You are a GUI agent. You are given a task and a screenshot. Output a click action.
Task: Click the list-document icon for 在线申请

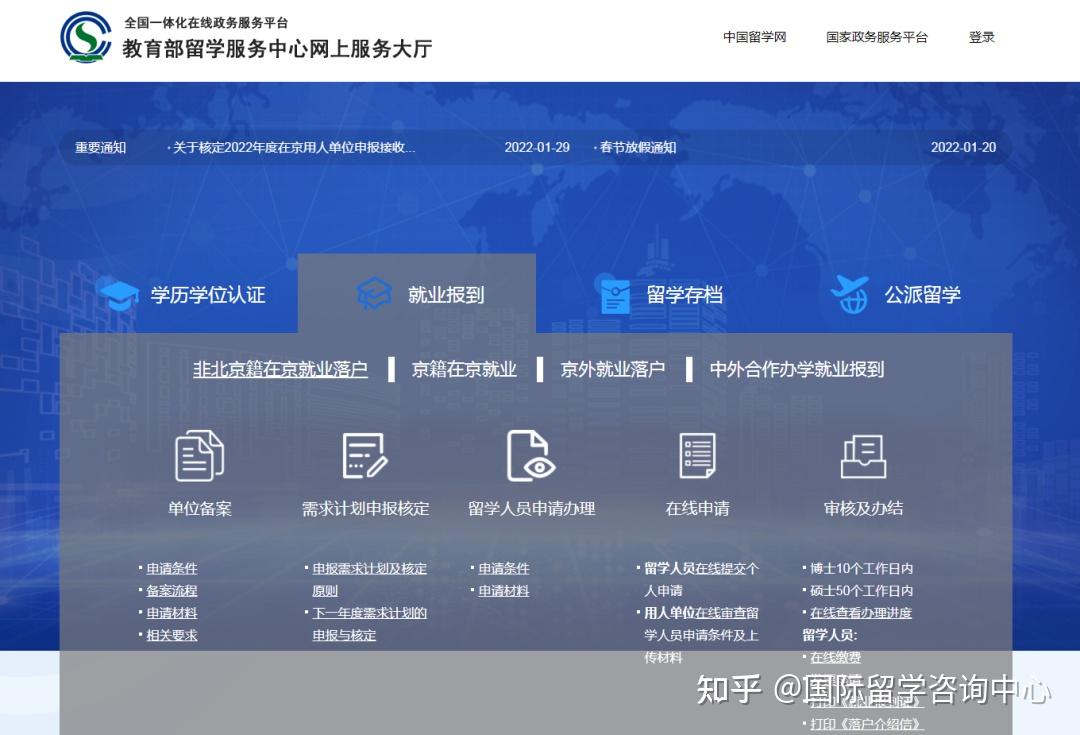tap(696, 455)
